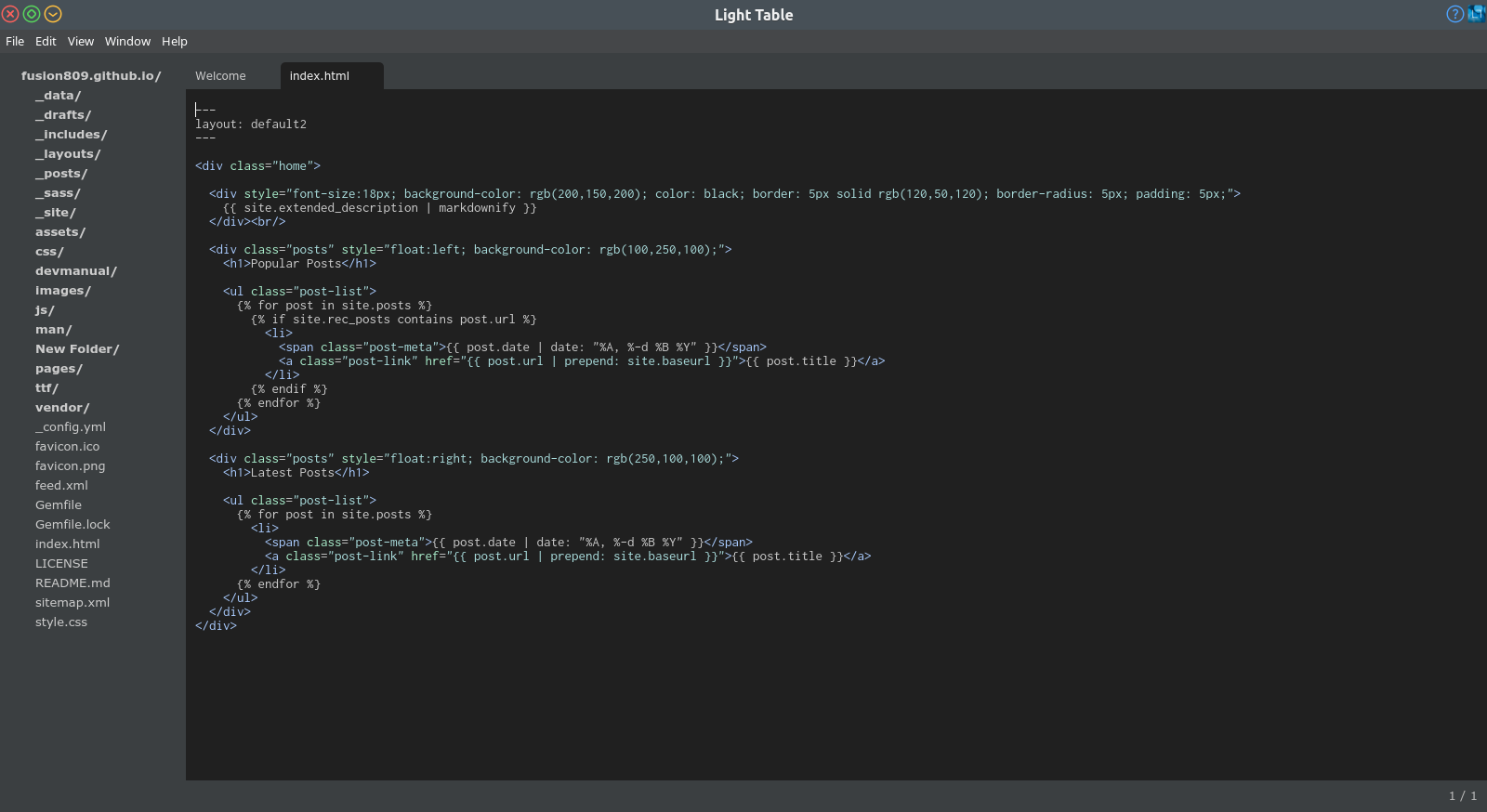
Task: Open the Edit menu
Action: (46, 41)
